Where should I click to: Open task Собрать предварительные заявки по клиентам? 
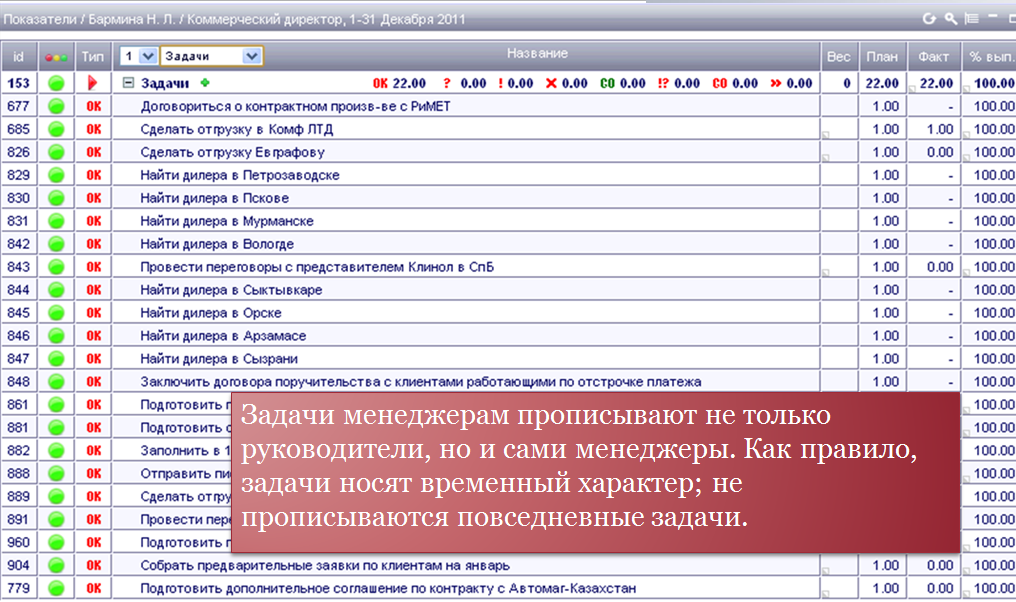[325, 565]
